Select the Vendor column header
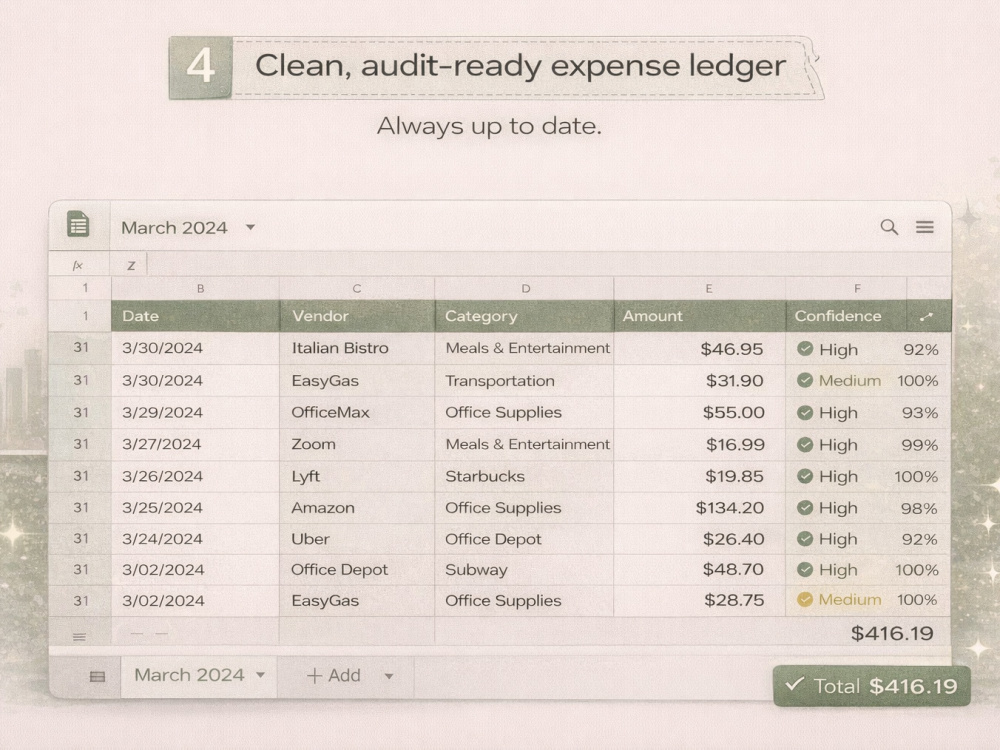This screenshot has width=1000, height=750. [x=357, y=316]
